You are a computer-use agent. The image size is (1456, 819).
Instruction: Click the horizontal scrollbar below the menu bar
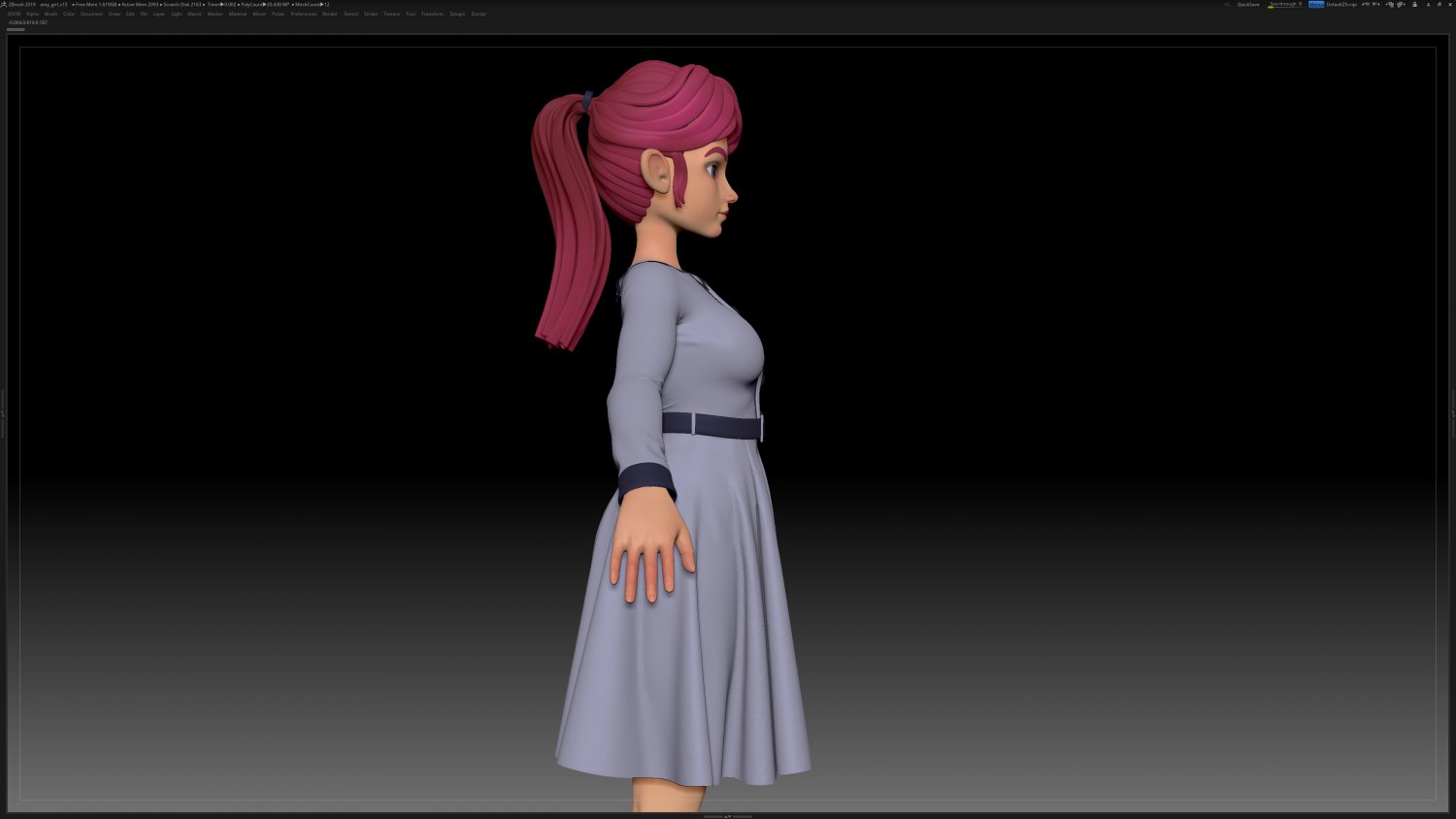17,29
